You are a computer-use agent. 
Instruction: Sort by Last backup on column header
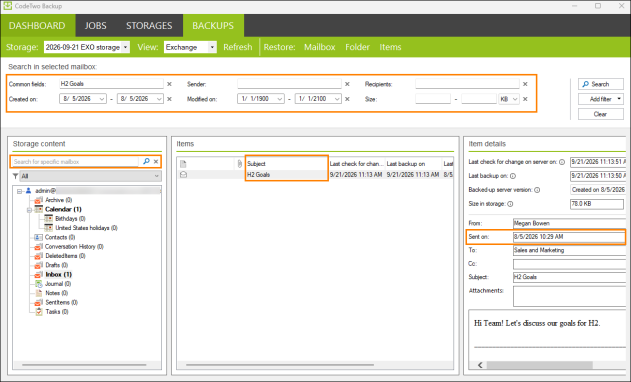point(413,164)
